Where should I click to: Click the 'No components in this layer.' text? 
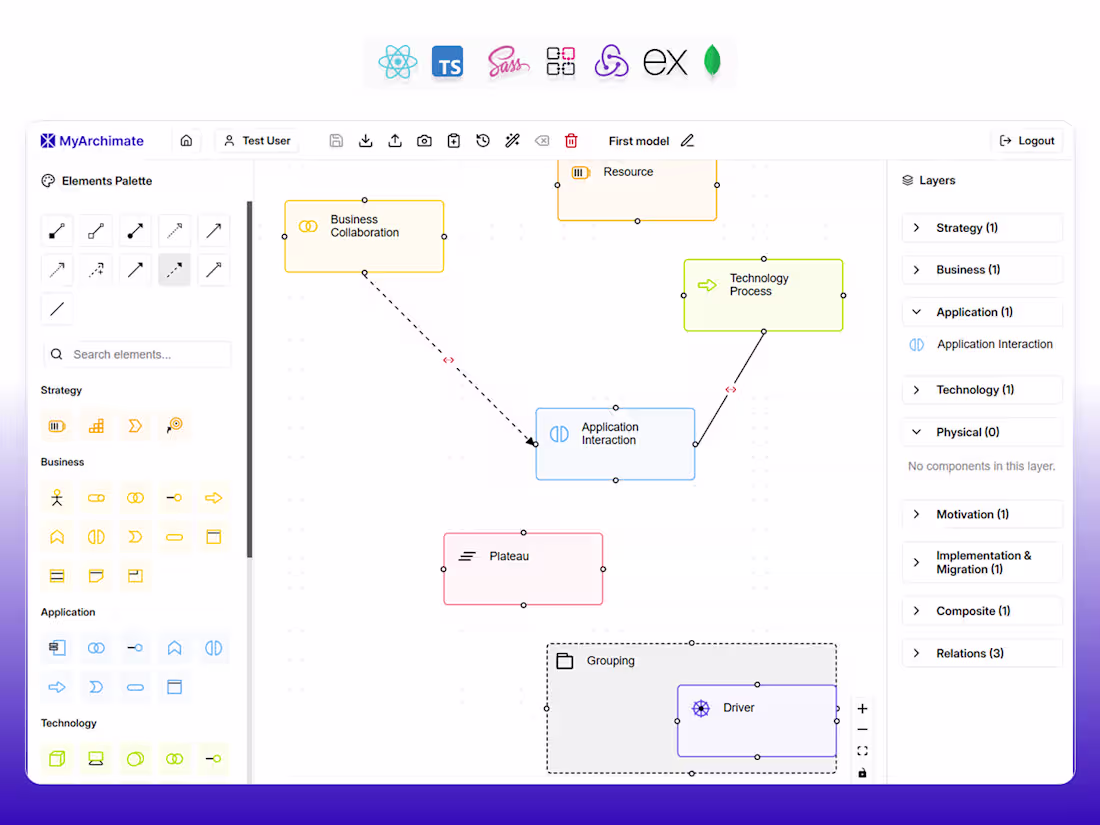tap(981, 466)
